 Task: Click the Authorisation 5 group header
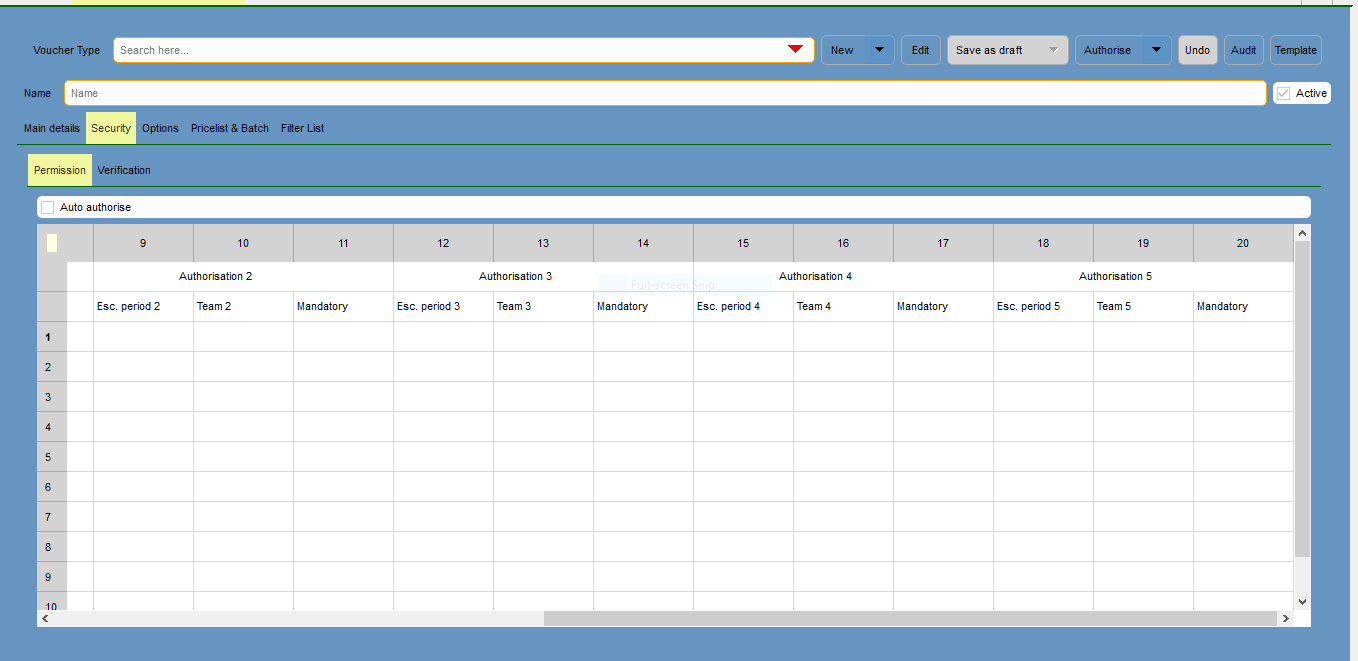click(1143, 276)
